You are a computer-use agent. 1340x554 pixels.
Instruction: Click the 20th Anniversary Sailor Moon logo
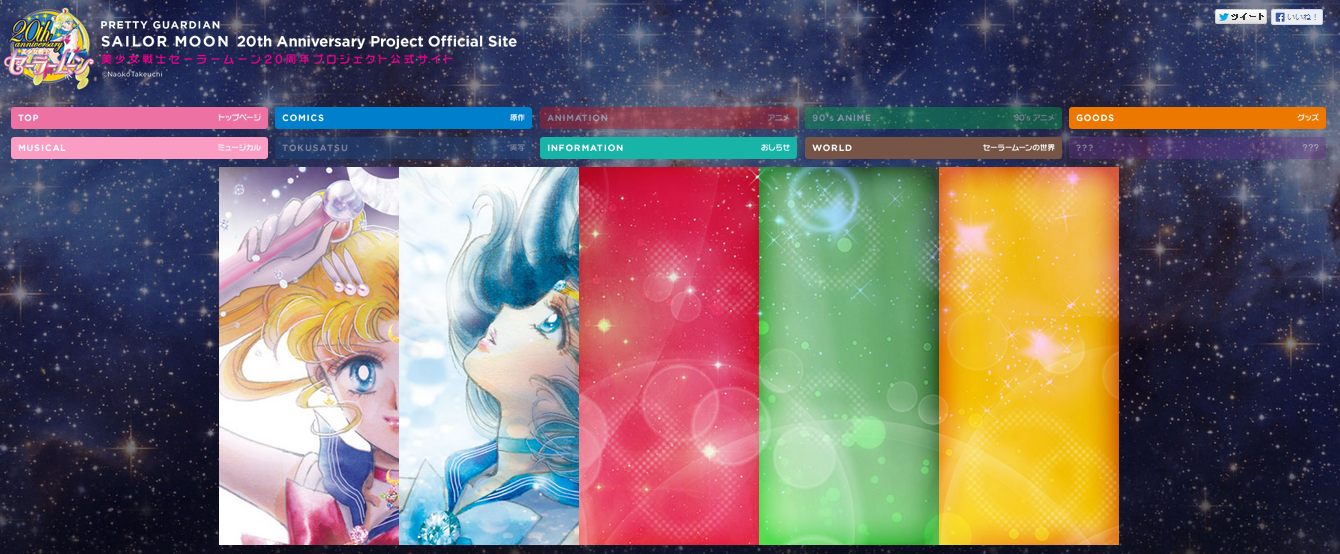coord(50,47)
